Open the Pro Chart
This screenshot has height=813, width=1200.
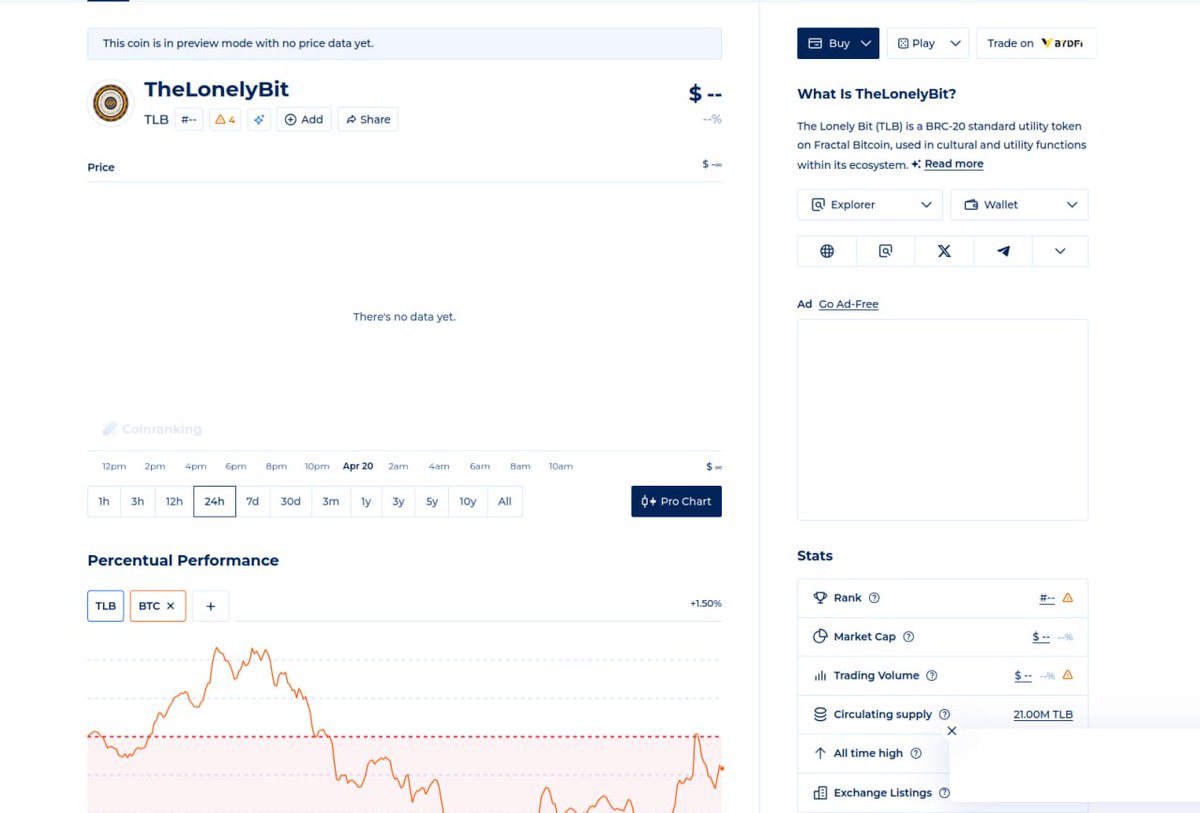click(676, 501)
